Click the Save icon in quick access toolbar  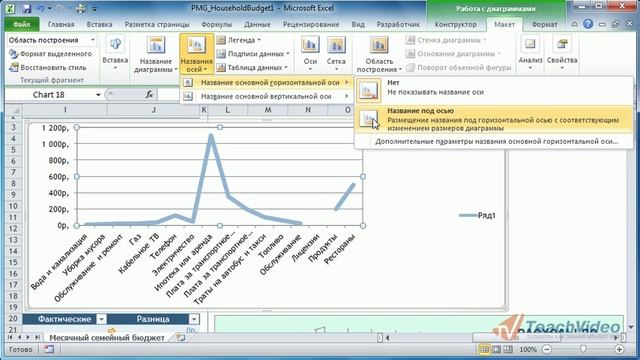pos(27,8)
